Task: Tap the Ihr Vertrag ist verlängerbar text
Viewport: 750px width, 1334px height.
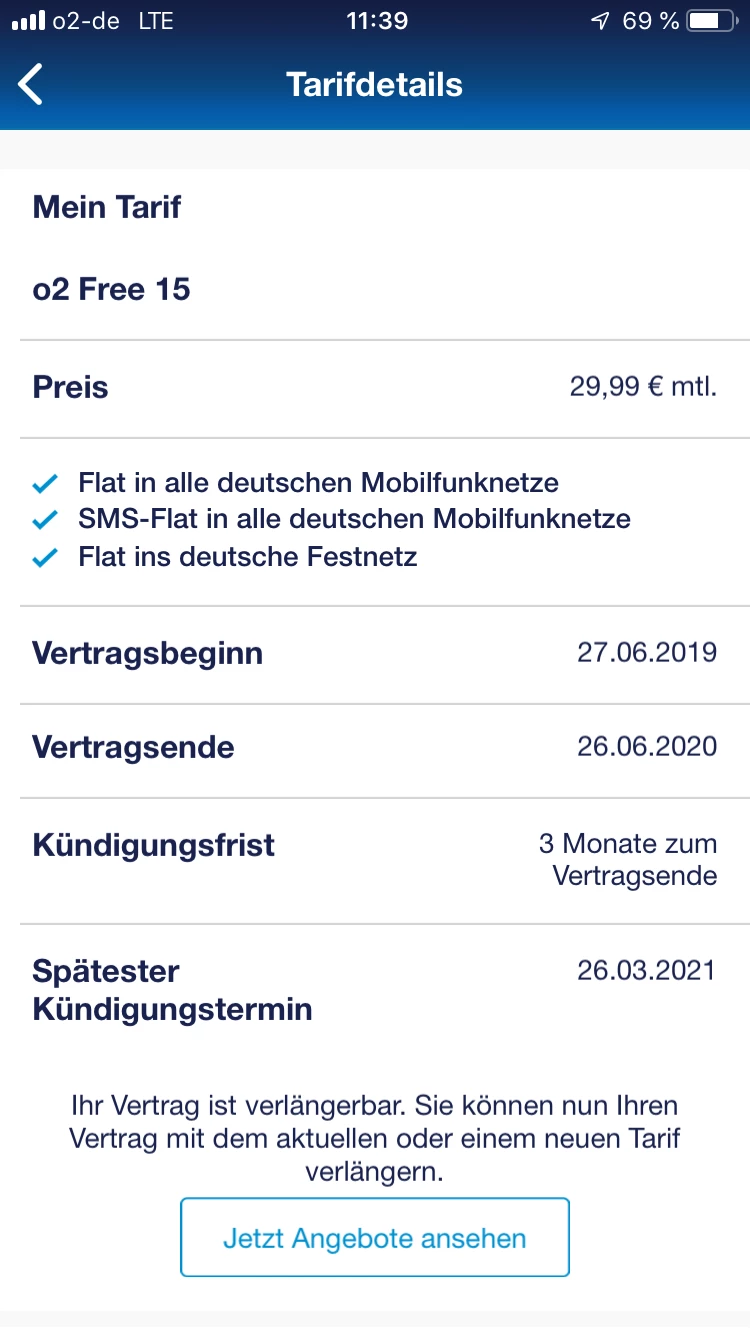Action: click(375, 1138)
